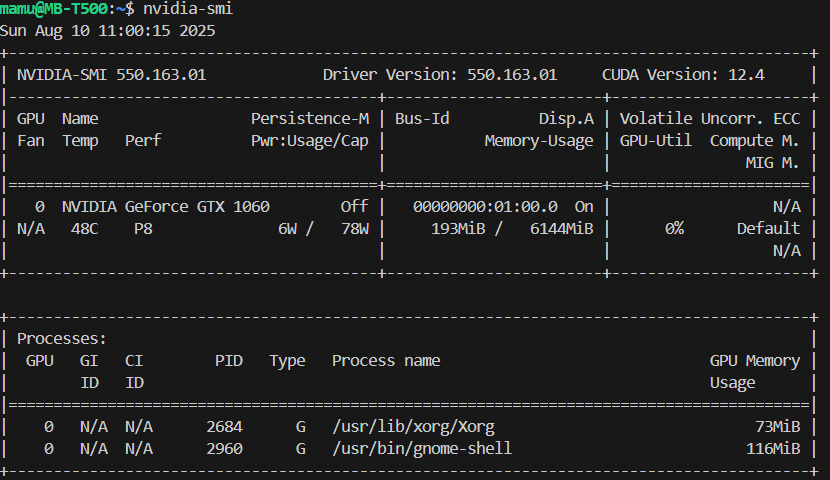Click the 48C temperature reading
This screenshot has height=480, width=830.
[84, 228]
